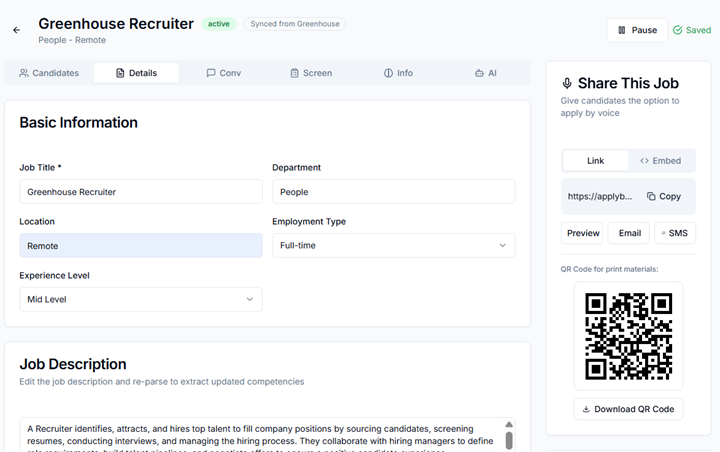Go back using the left arrow icon
Viewport: 720px width, 452px height.
(17, 30)
